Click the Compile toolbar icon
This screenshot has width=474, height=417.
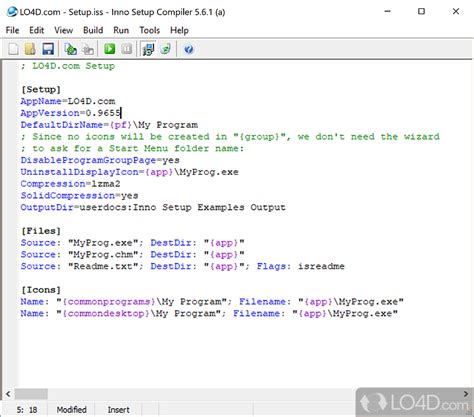70,49
